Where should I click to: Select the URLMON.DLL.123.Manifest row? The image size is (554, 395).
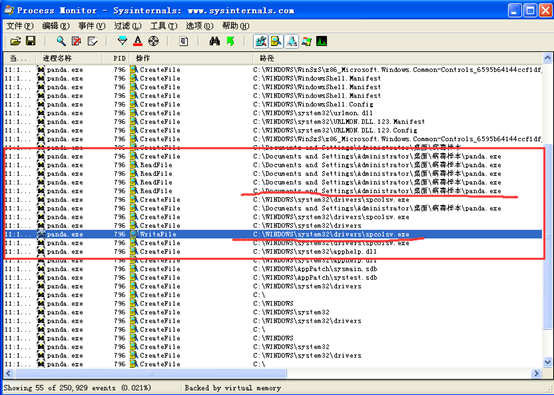[273, 122]
